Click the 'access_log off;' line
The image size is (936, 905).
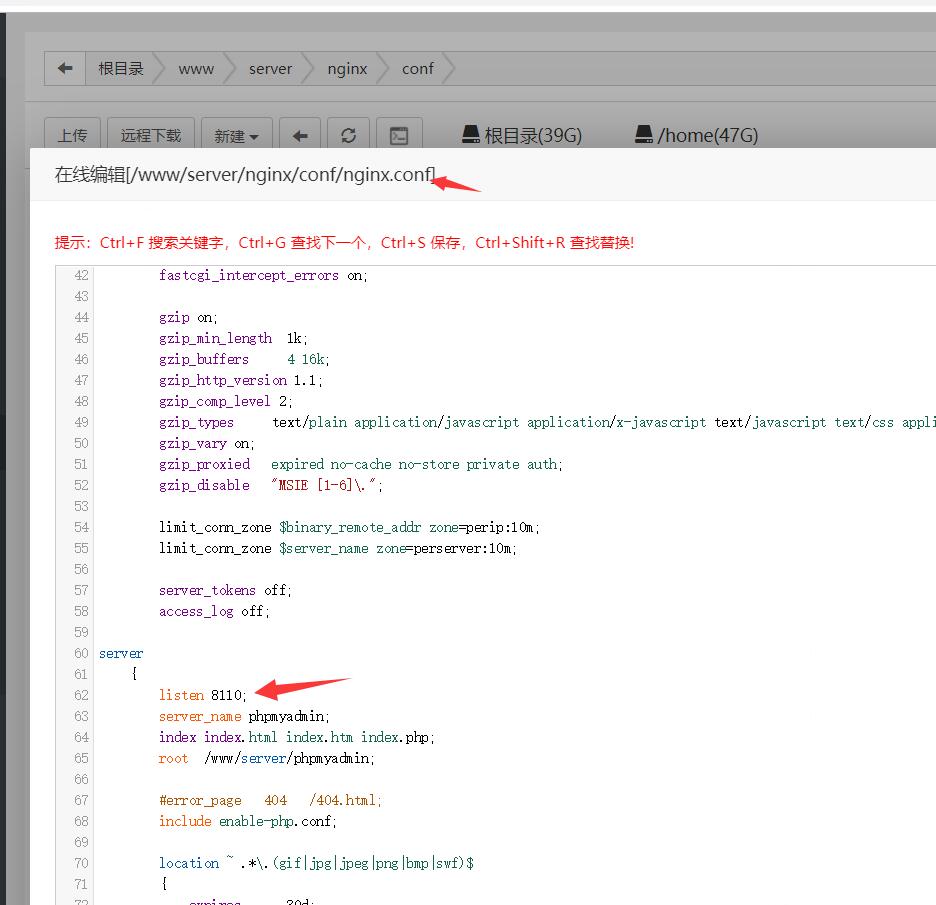(x=214, y=611)
